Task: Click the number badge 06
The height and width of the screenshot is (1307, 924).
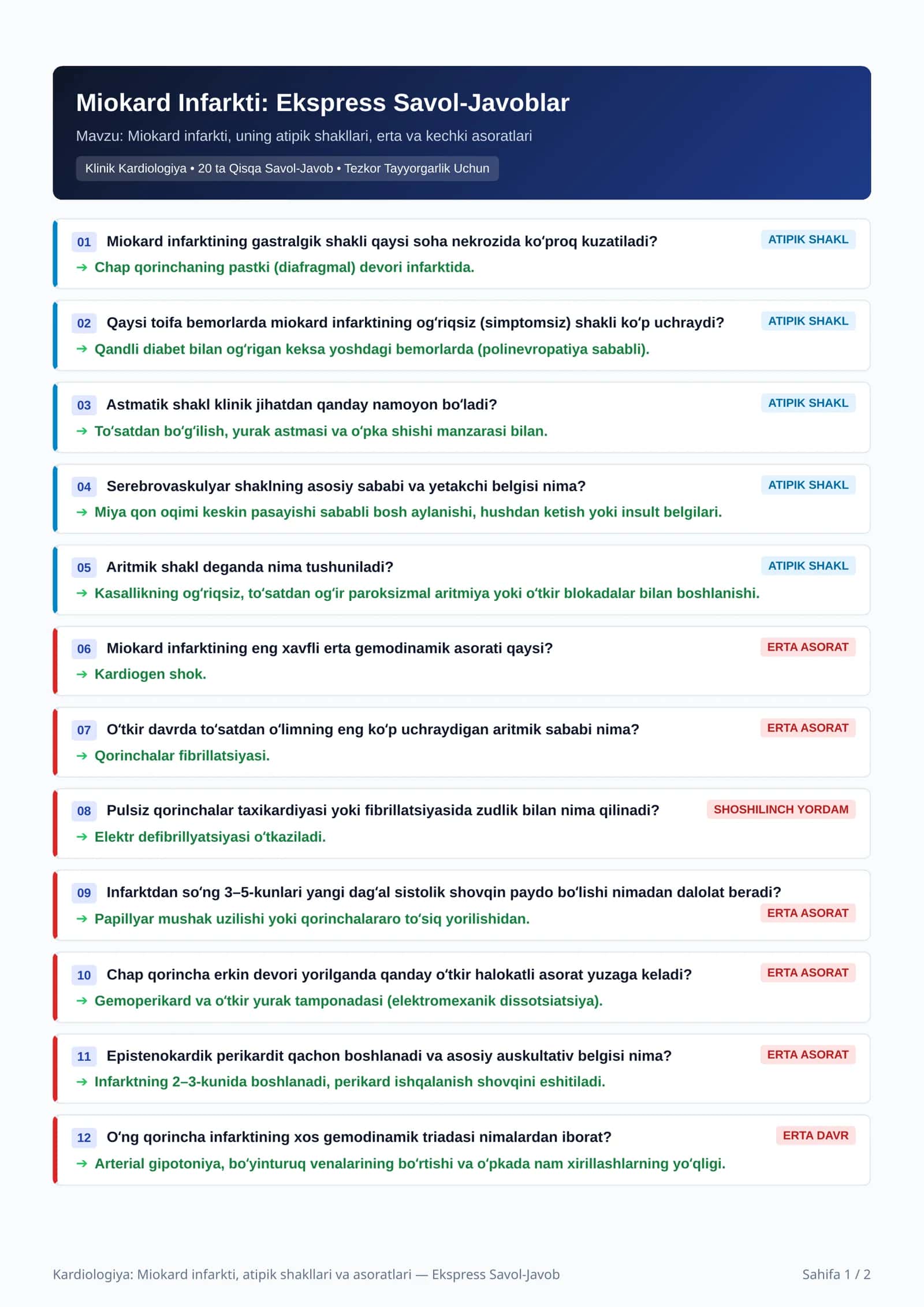Action: tap(84, 648)
